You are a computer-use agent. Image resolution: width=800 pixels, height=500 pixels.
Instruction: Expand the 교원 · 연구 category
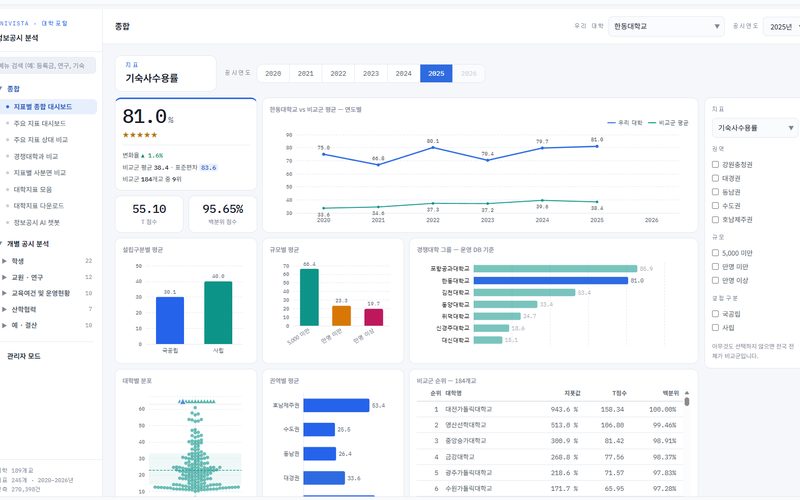47,277
